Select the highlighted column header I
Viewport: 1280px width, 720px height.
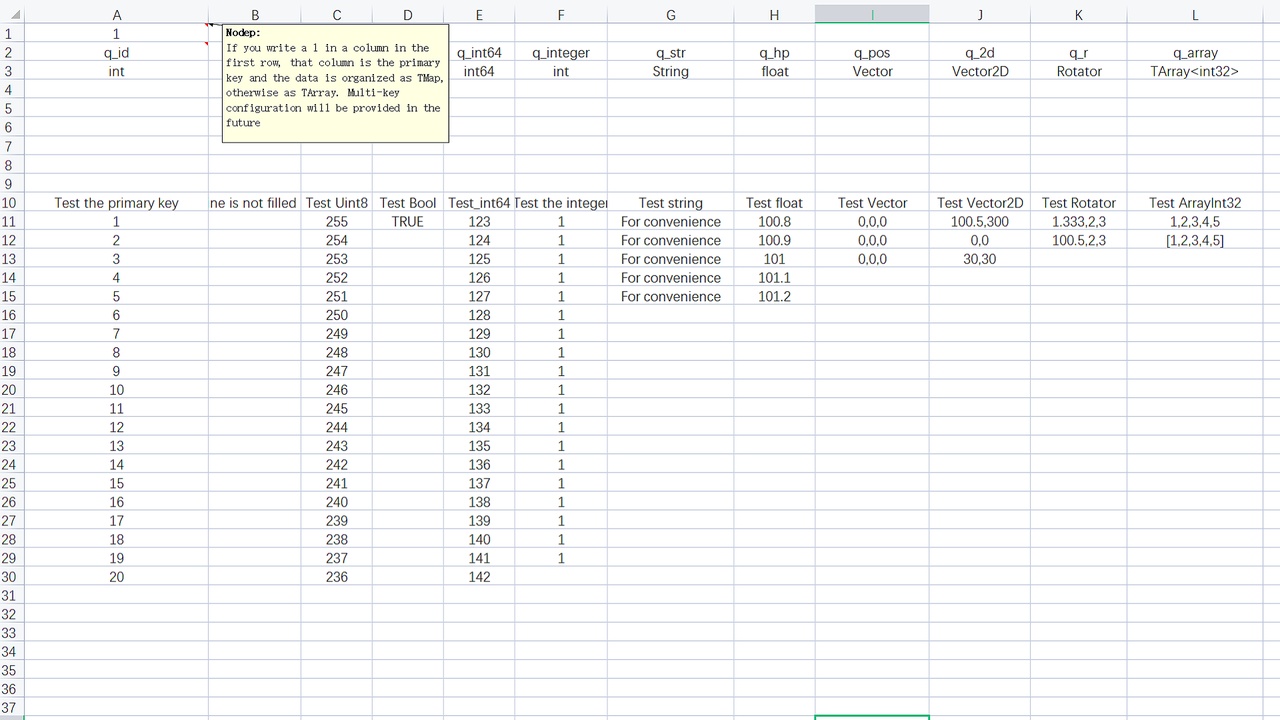click(872, 14)
